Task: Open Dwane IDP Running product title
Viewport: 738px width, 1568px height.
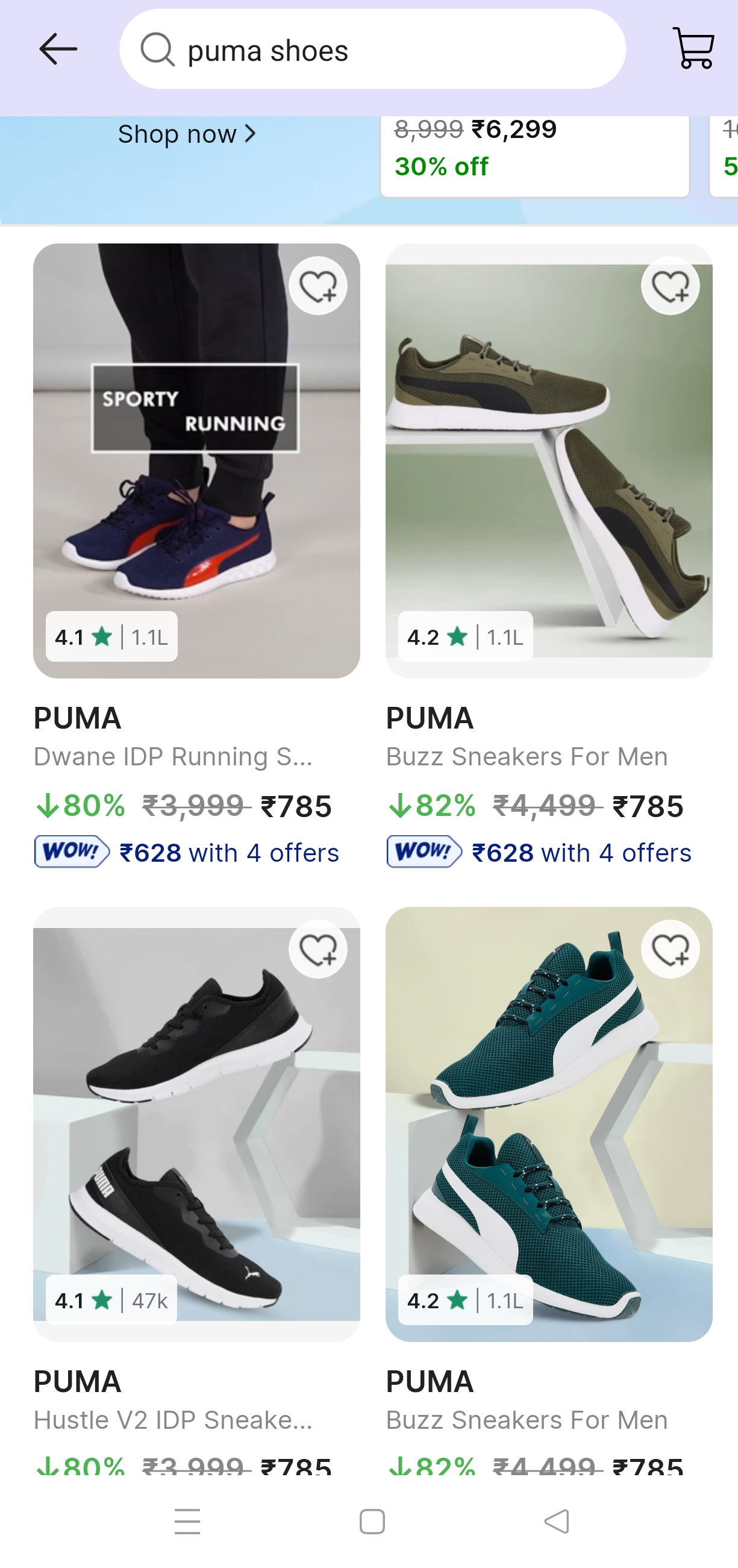Action: tap(174, 757)
